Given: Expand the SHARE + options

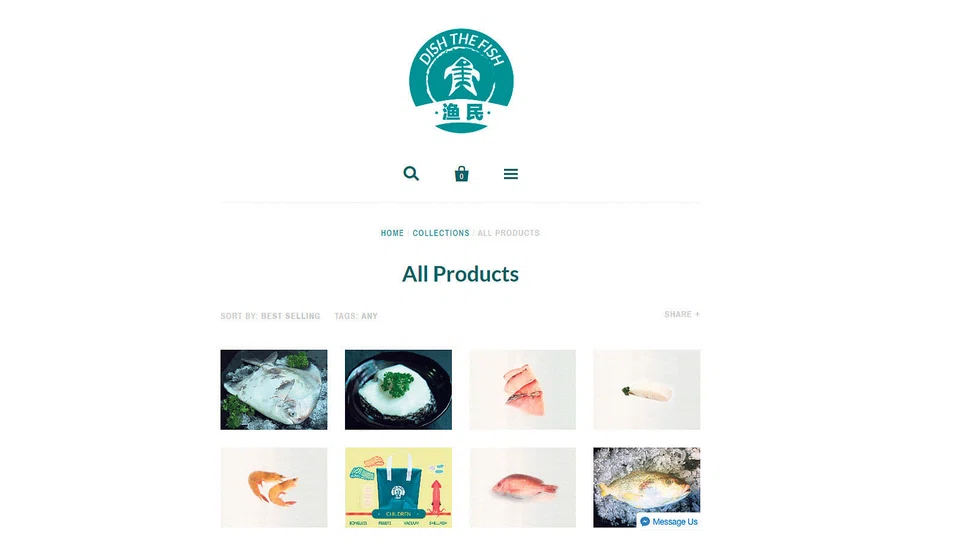Looking at the screenshot, I should tap(682, 314).
